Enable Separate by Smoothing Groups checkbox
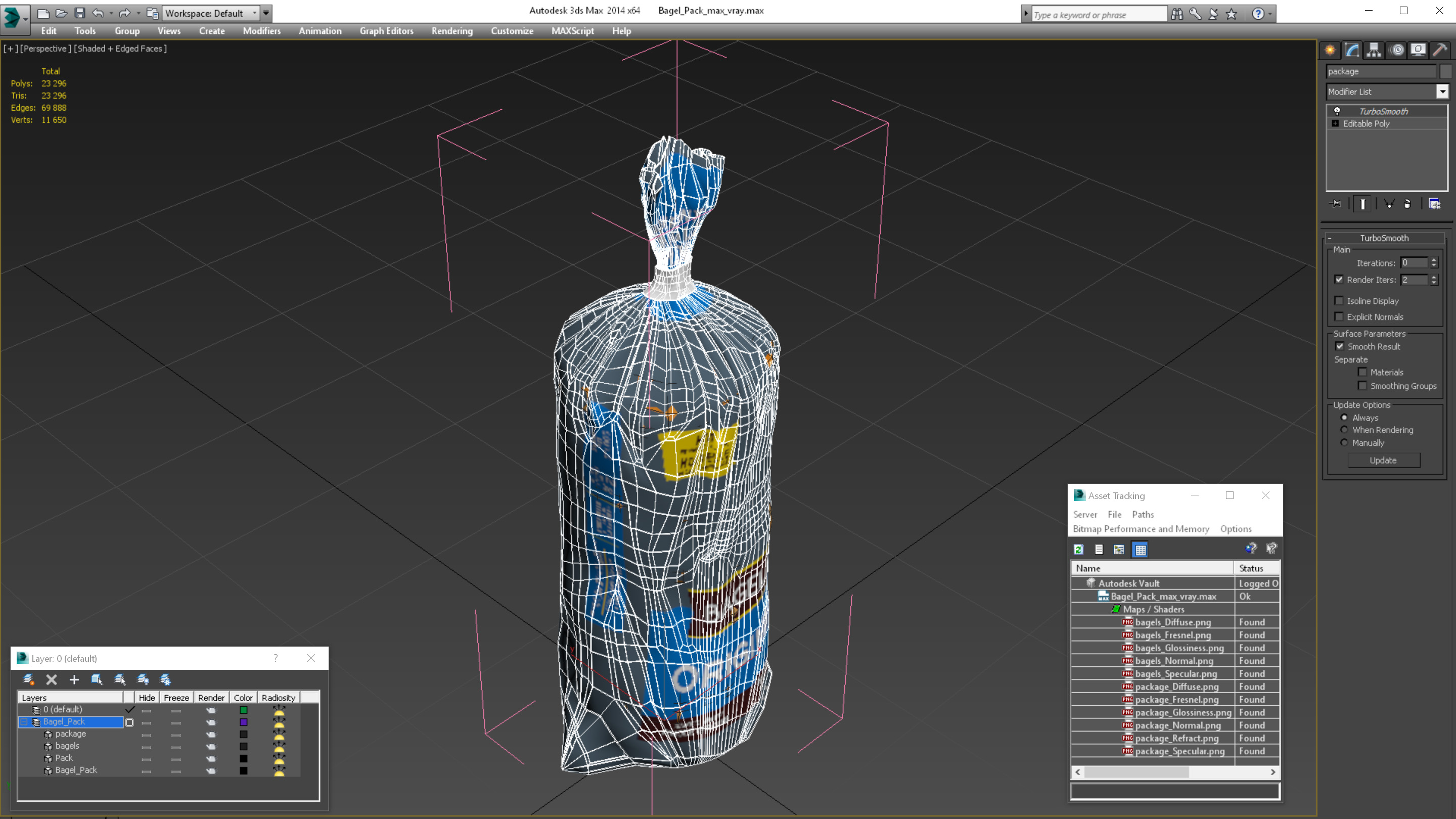This screenshot has height=819, width=1456. [1362, 385]
